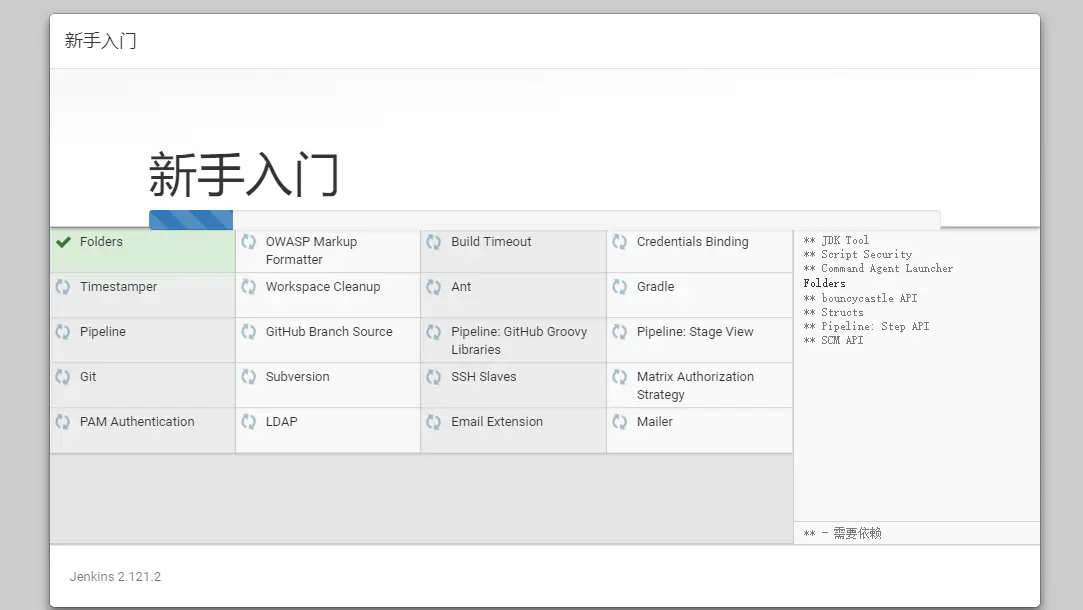1083x610 pixels.
Task: Click the small 新手入门 dialog header title
Action: (x=100, y=41)
